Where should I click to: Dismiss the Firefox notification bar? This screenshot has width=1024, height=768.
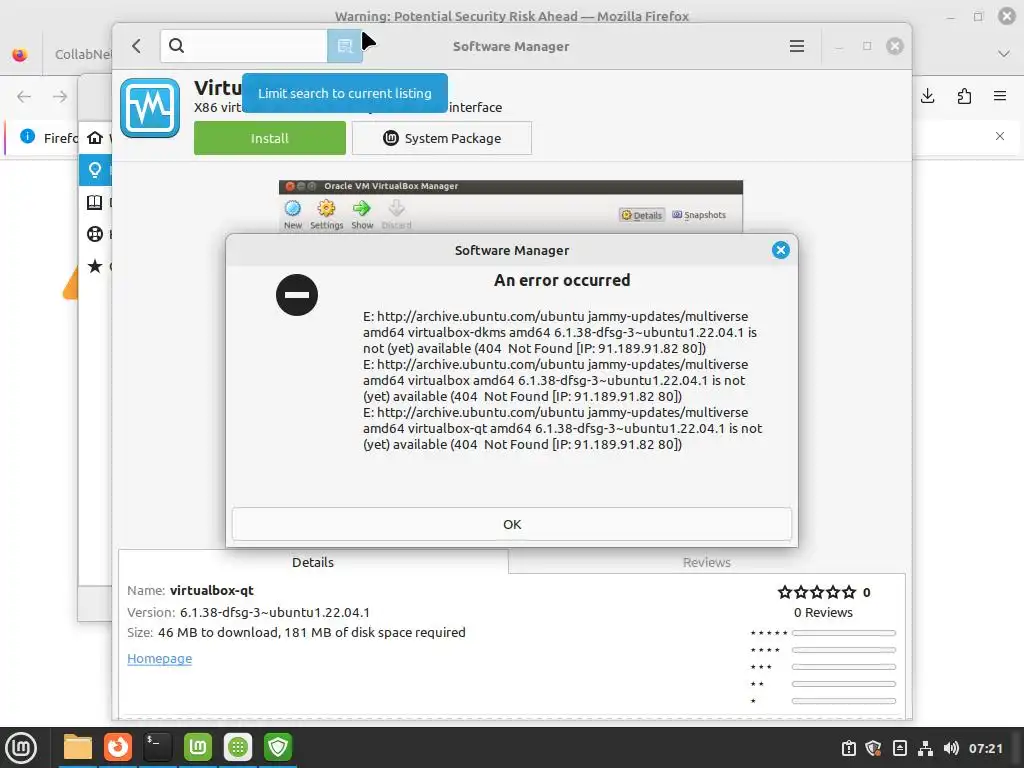click(1000, 136)
